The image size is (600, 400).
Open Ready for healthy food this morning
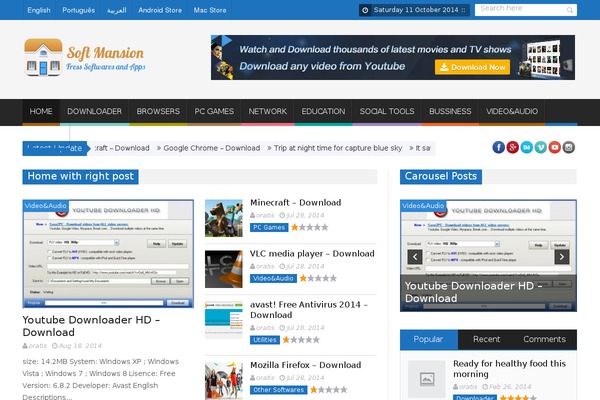(509, 369)
